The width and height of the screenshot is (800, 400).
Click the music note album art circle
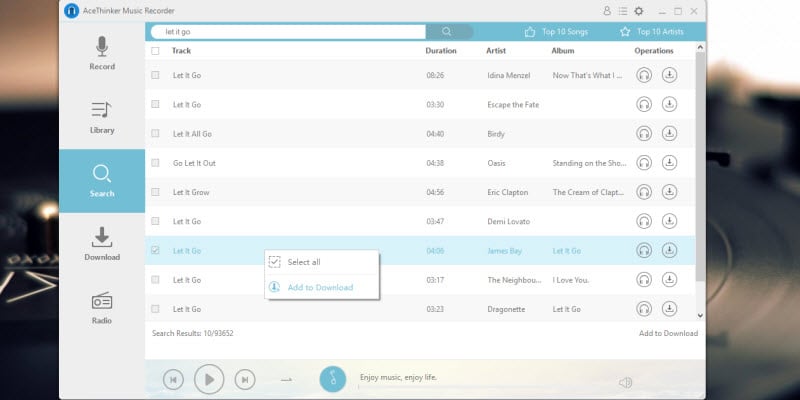pos(333,380)
